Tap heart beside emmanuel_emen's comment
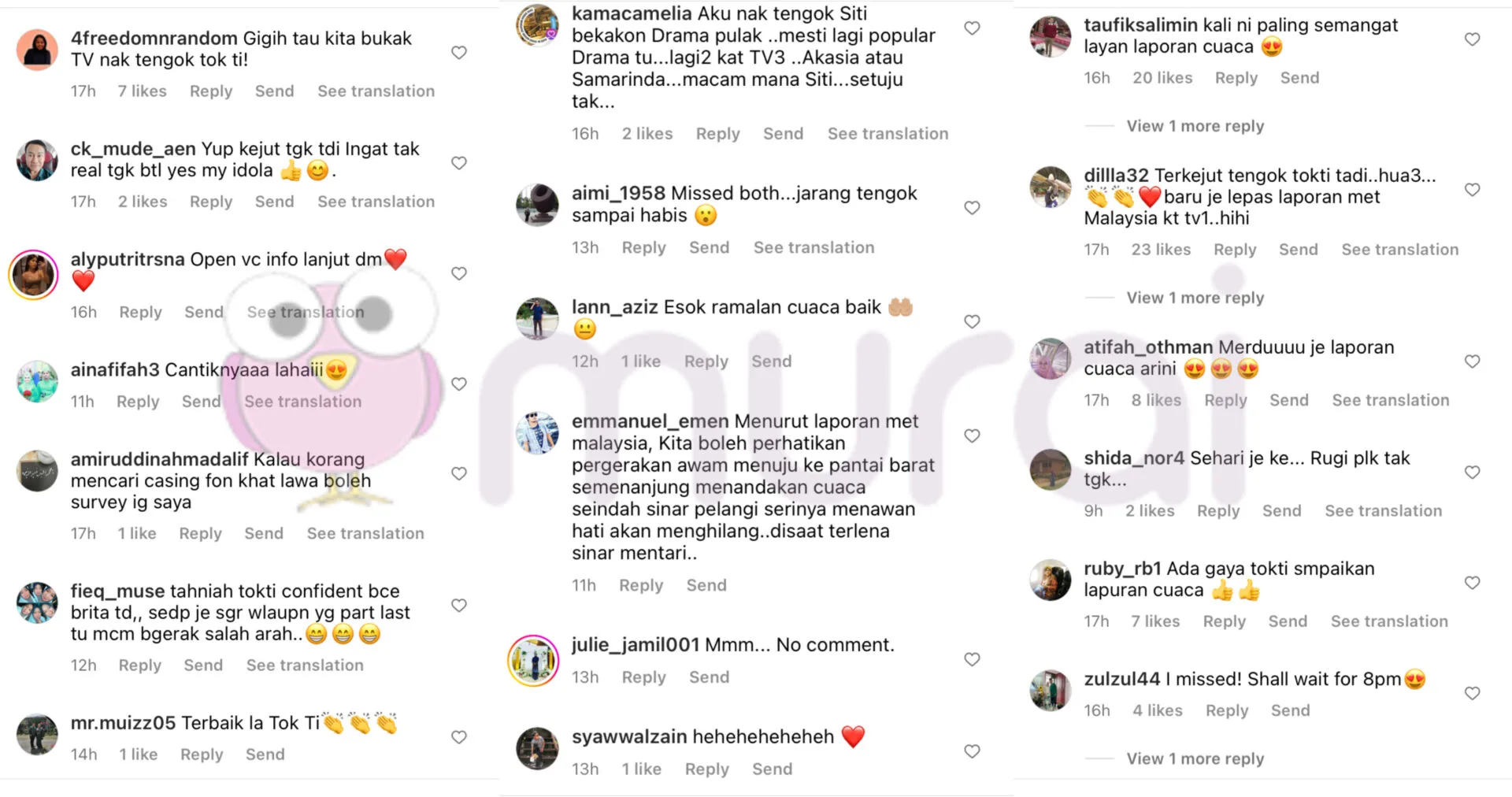The width and height of the screenshot is (1512, 797). coord(973,436)
